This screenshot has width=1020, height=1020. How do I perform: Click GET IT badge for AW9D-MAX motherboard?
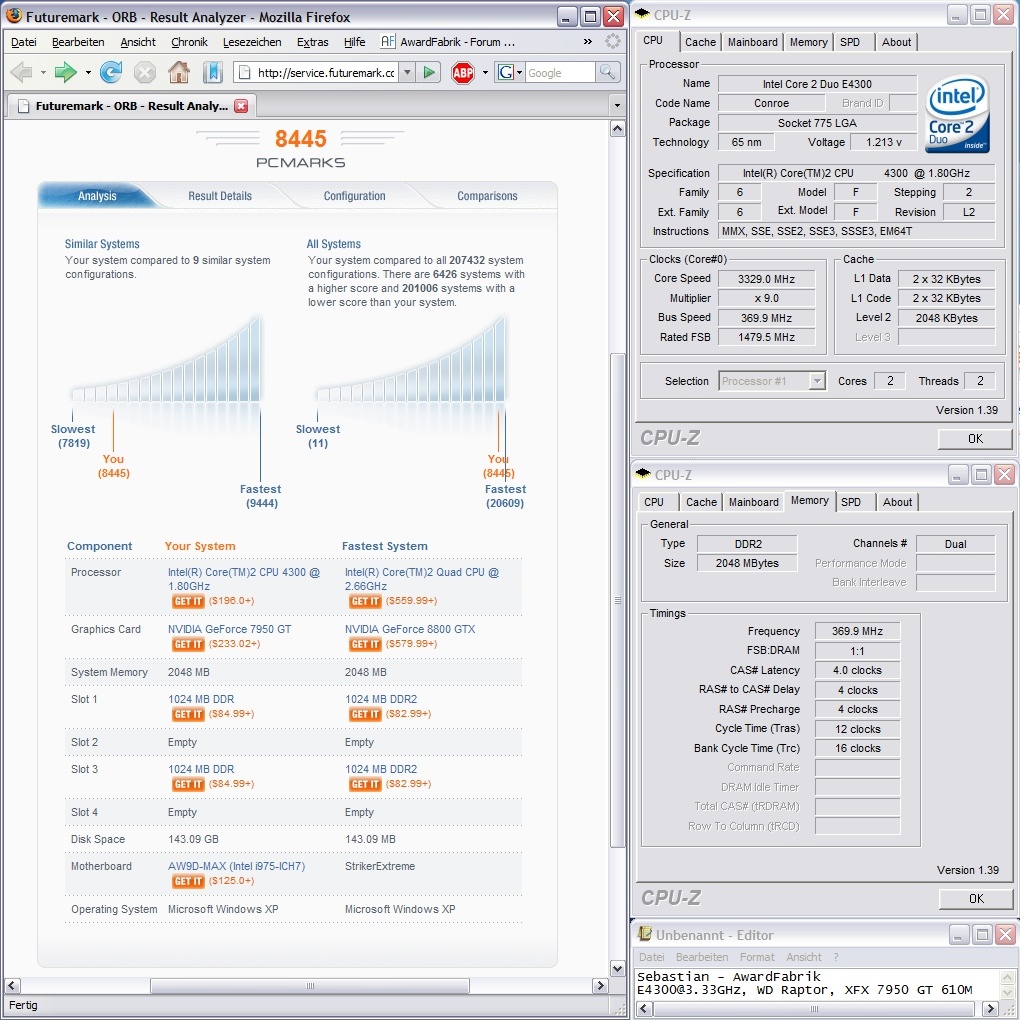click(188, 881)
